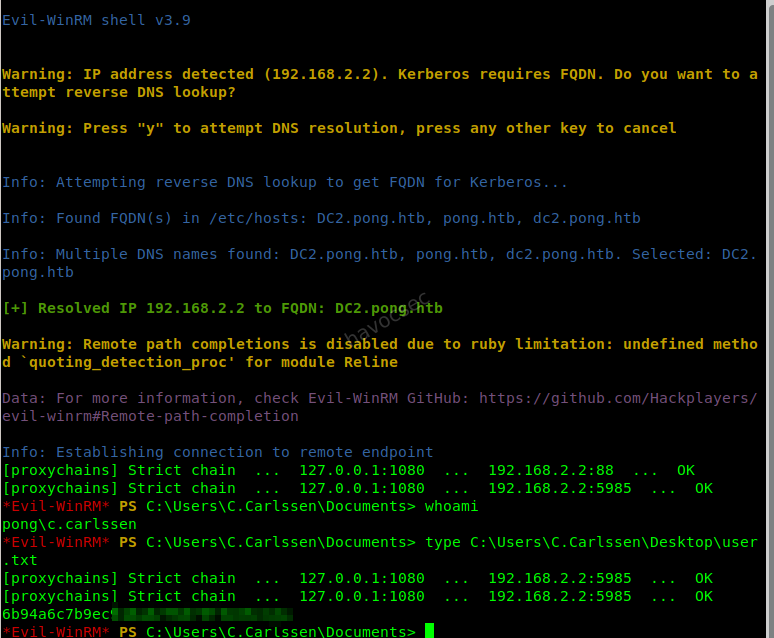774x638 pixels.
Task: Click the IP address detected warning text
Action: pos(380,83)
